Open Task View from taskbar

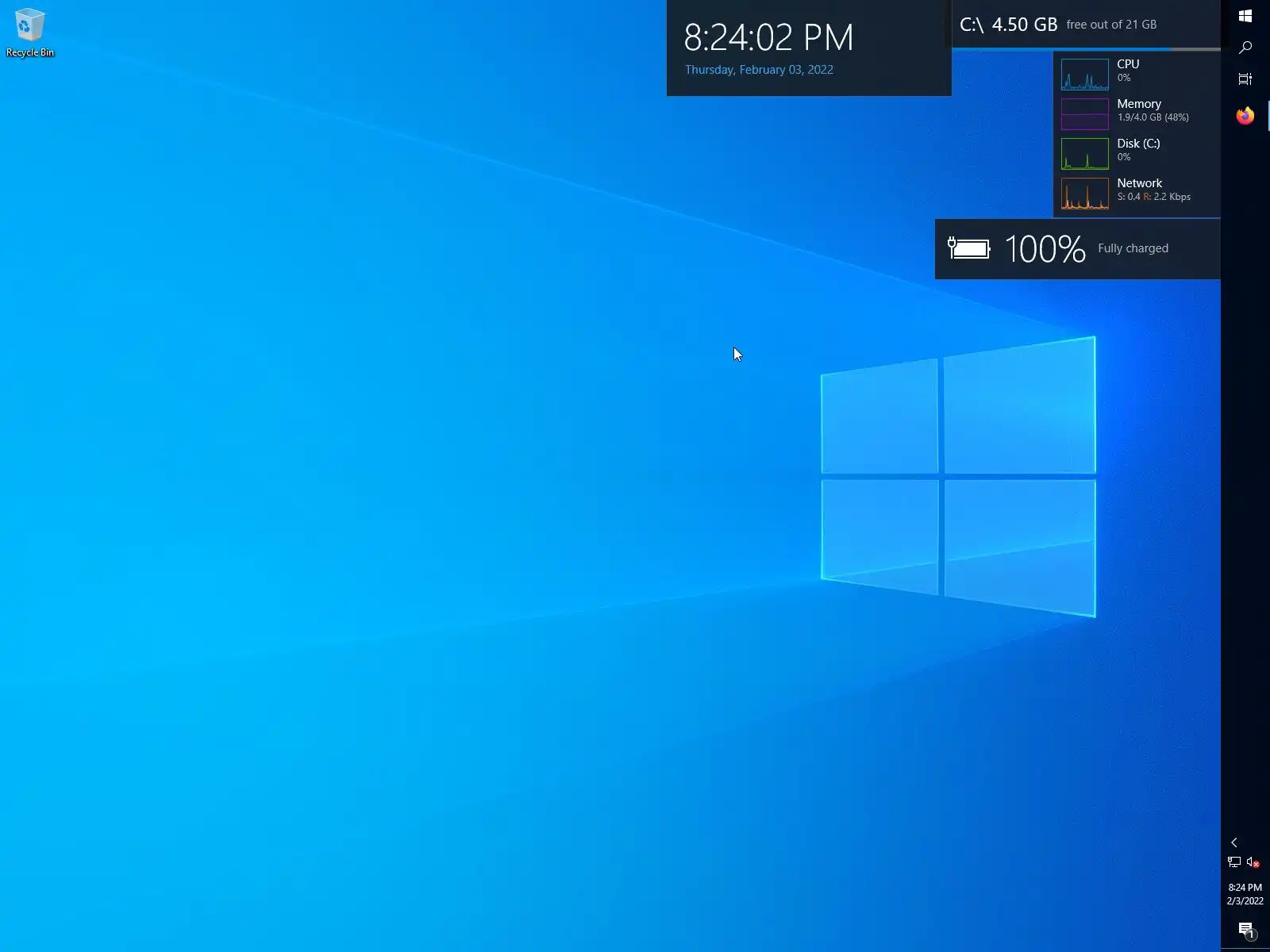[1245, 79]
